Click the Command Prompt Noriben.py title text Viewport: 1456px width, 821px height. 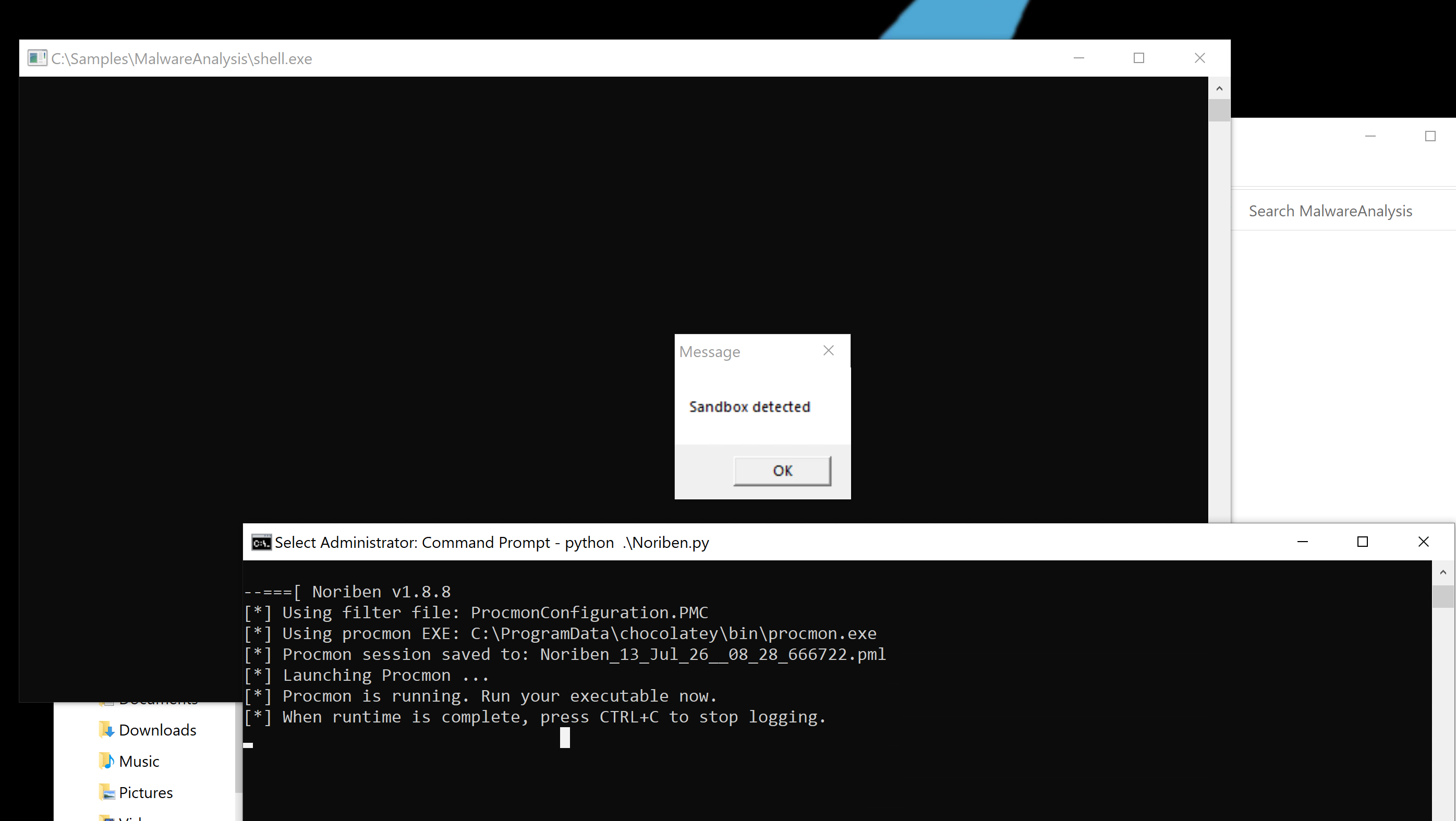click(492, 543)
